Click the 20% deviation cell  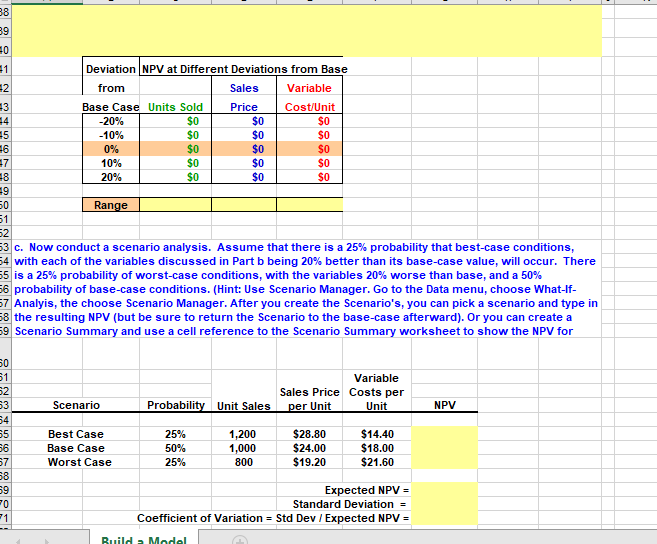[111, 177]
